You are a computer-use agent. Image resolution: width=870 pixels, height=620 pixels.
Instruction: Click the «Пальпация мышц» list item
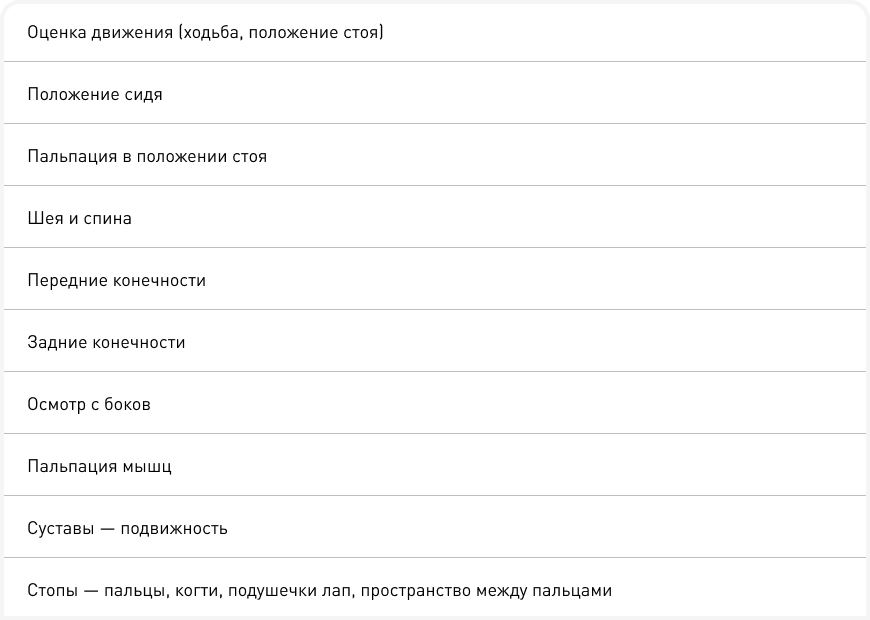pyautogui.click(x=100, y=467)
